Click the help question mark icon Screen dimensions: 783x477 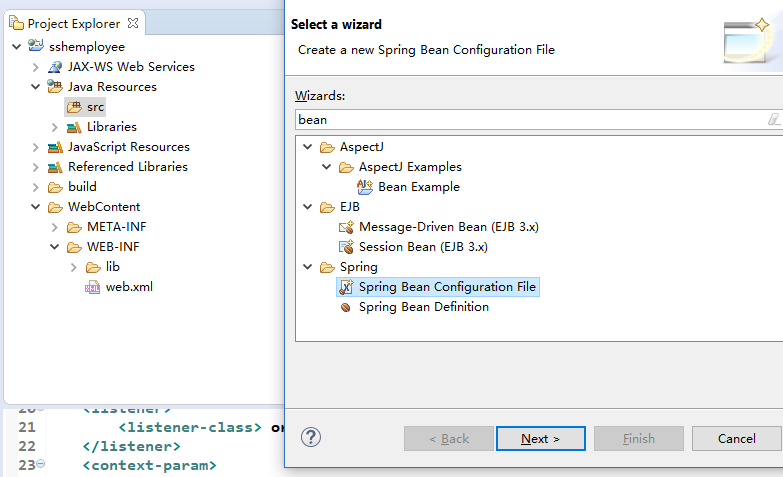[x=311, y=437]
